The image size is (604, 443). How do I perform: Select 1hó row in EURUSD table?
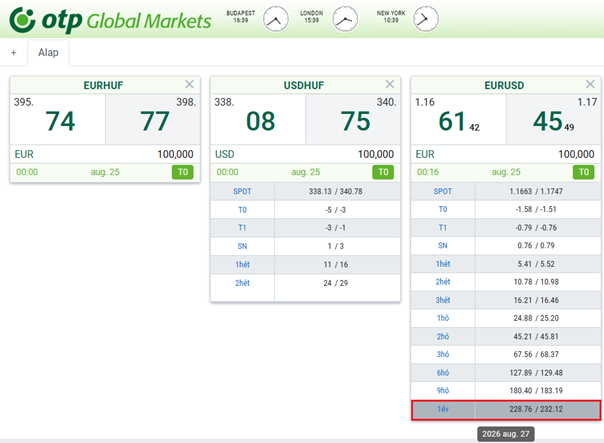point(506,318)
